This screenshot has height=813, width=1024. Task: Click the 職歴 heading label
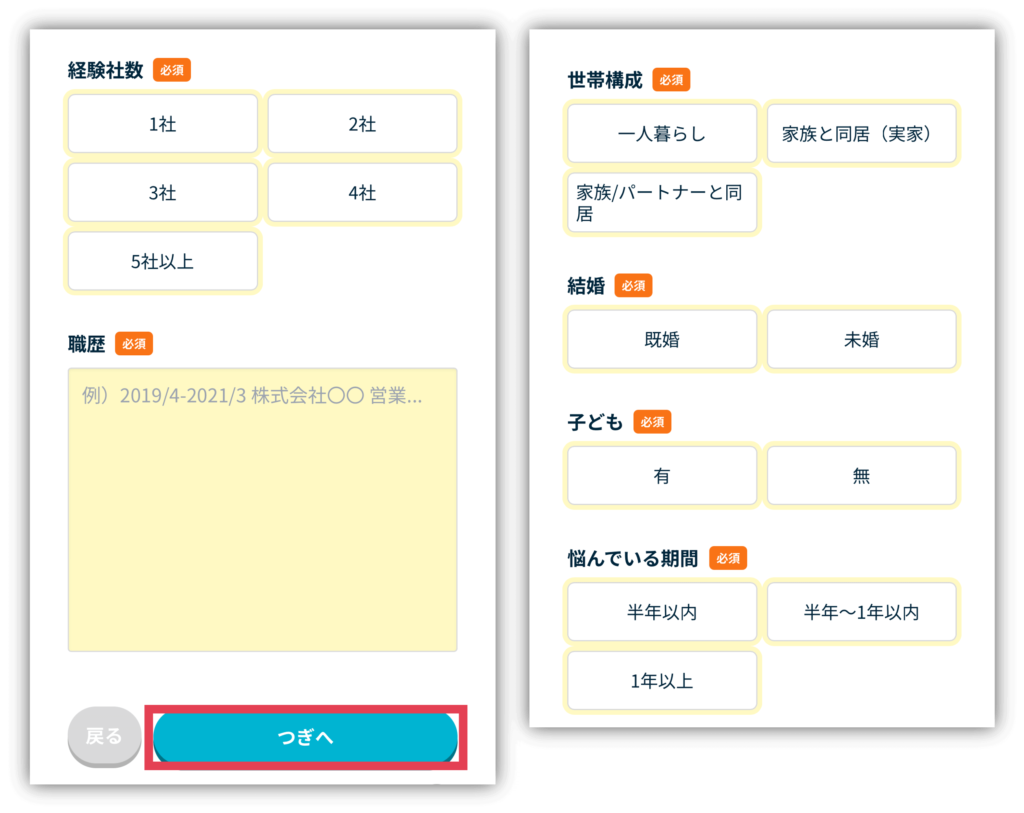click(86, 343)
